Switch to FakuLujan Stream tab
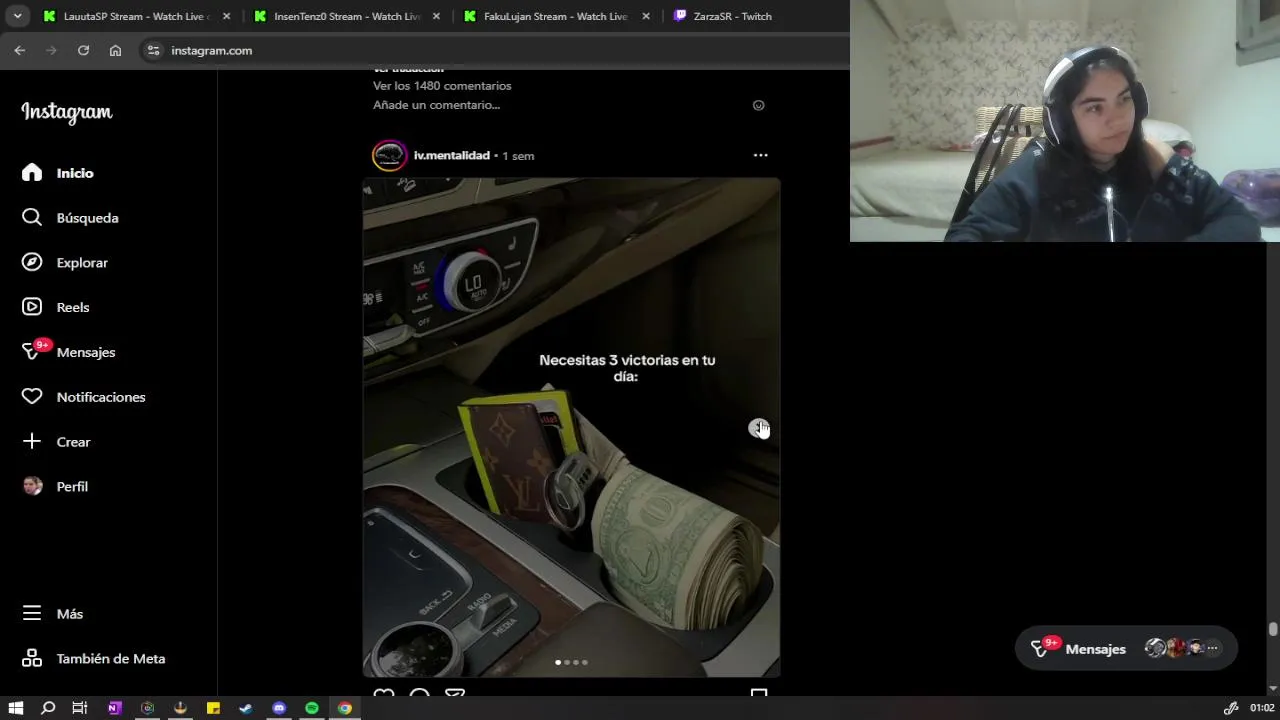This screenshot has height=720, width=1280. (555, 16)
